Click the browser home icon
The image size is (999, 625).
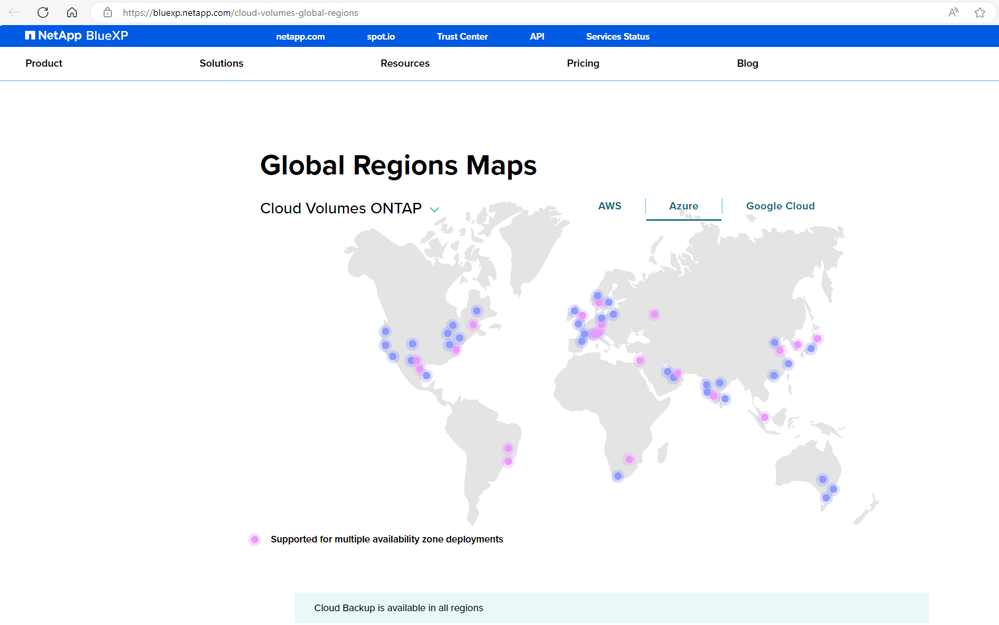pyautogui.click(x=72, y=13)
